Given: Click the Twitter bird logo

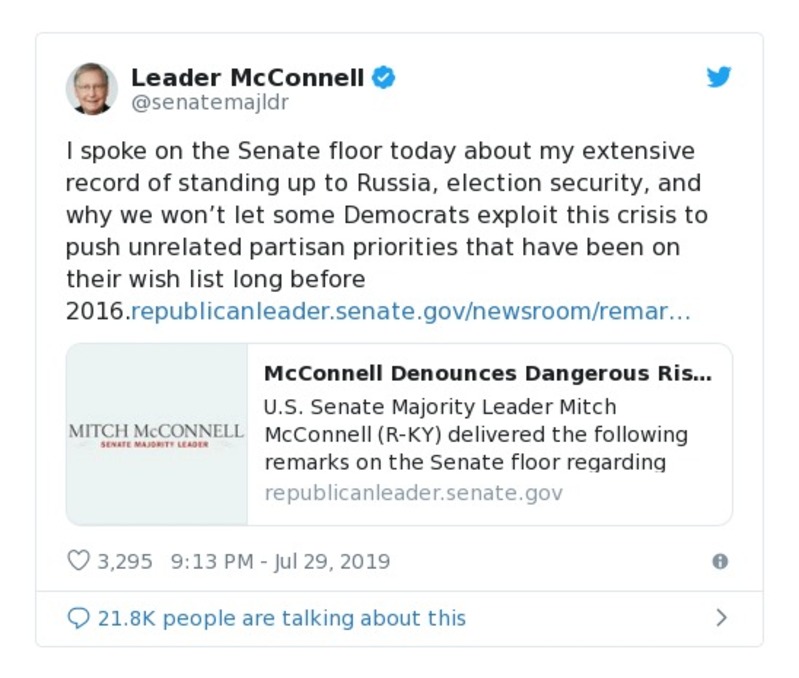Looking at the screenshot, I should (x=719, y=78).
